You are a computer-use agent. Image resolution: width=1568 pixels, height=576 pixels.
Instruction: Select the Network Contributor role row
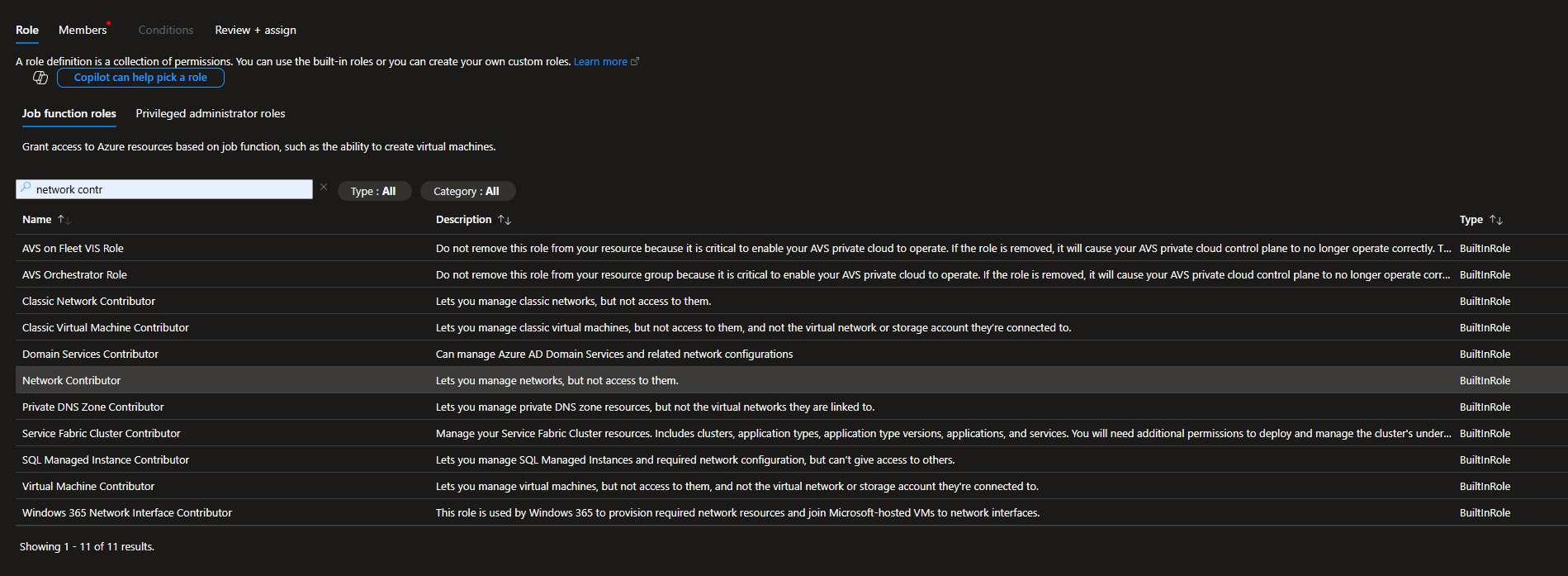click(x=72, y=380)
